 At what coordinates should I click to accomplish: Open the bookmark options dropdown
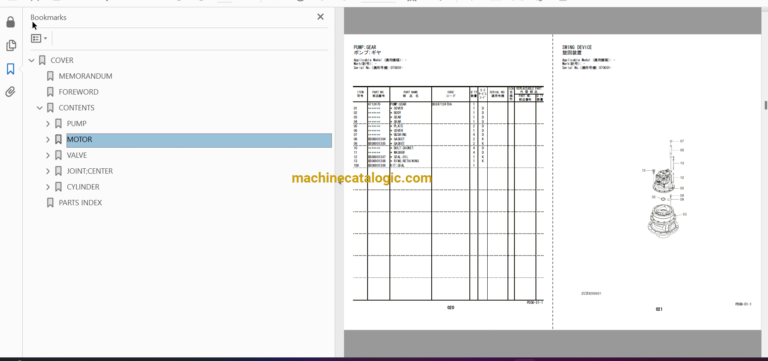point(39,38)
